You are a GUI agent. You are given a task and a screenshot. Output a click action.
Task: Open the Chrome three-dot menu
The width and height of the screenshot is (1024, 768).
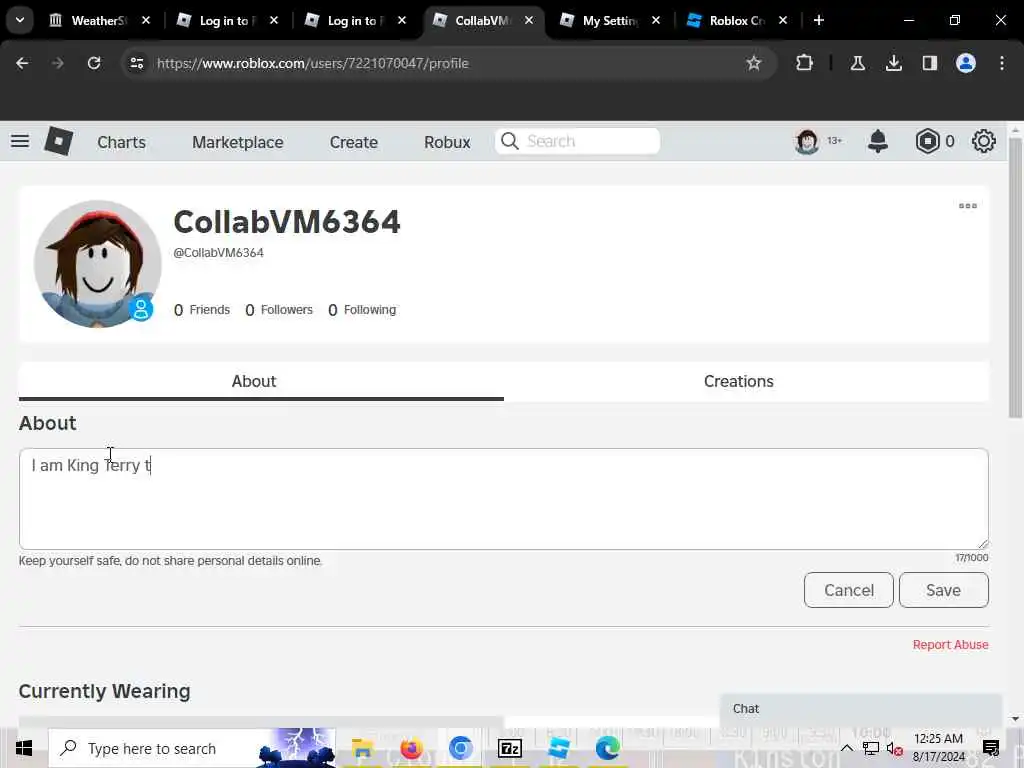click(1002, 63)
